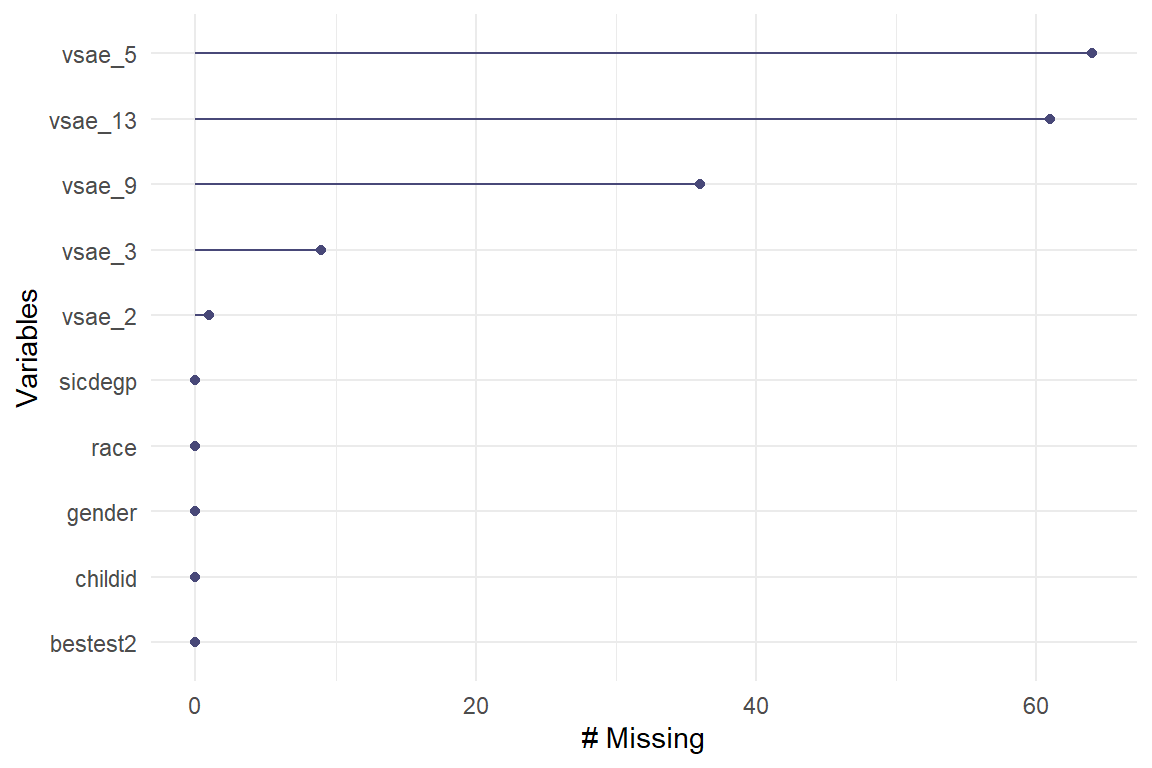Click the "Variables" y-axis title
This screenshot has width=1152, height=768.
coord(29,347)
